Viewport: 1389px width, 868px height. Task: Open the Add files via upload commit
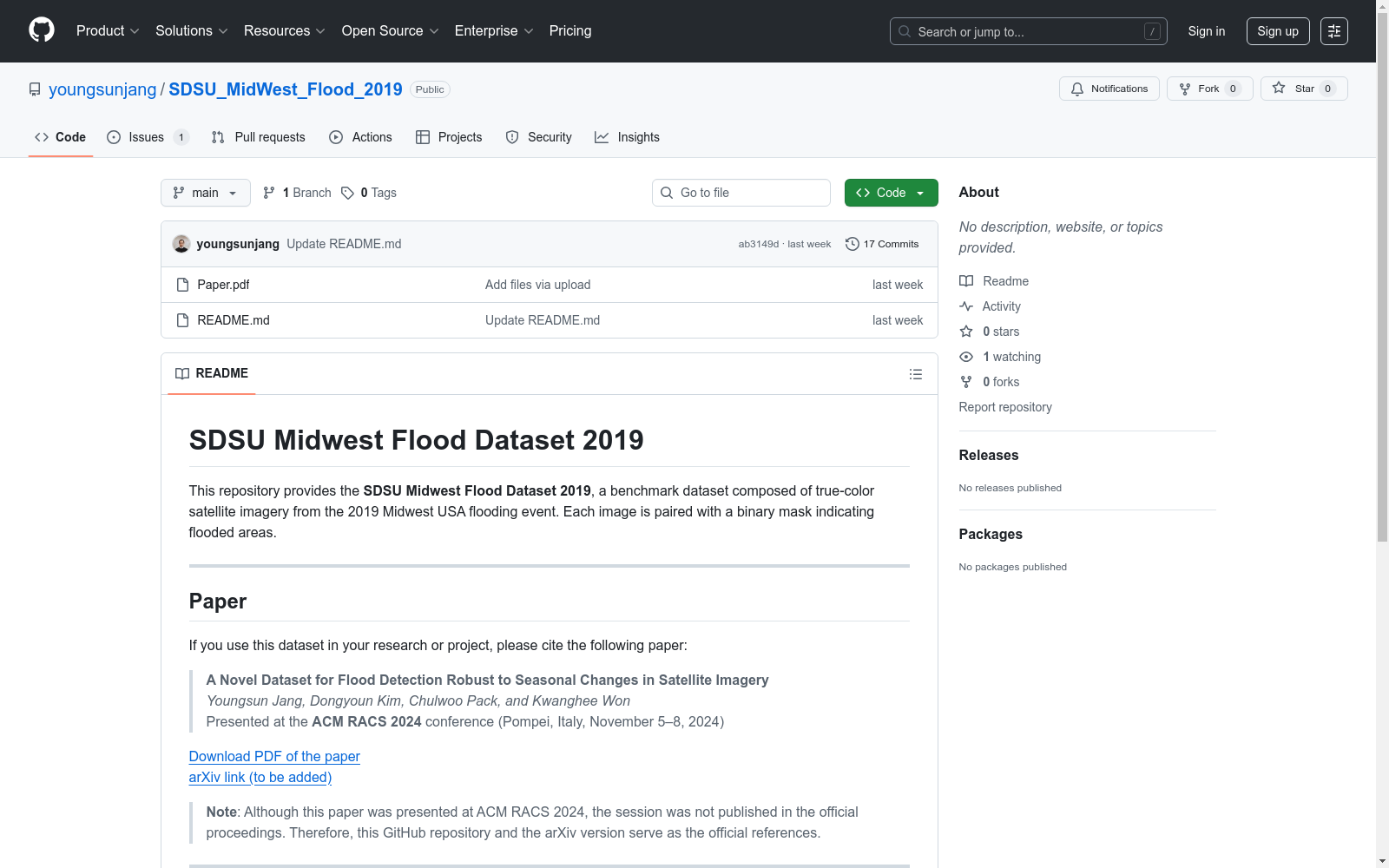click(538, 285)
